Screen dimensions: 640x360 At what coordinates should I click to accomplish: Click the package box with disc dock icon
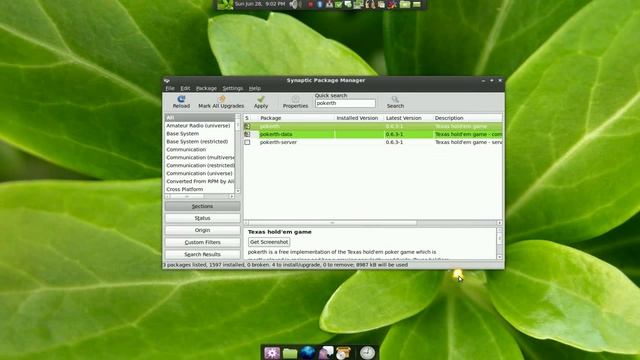(343, 353)
